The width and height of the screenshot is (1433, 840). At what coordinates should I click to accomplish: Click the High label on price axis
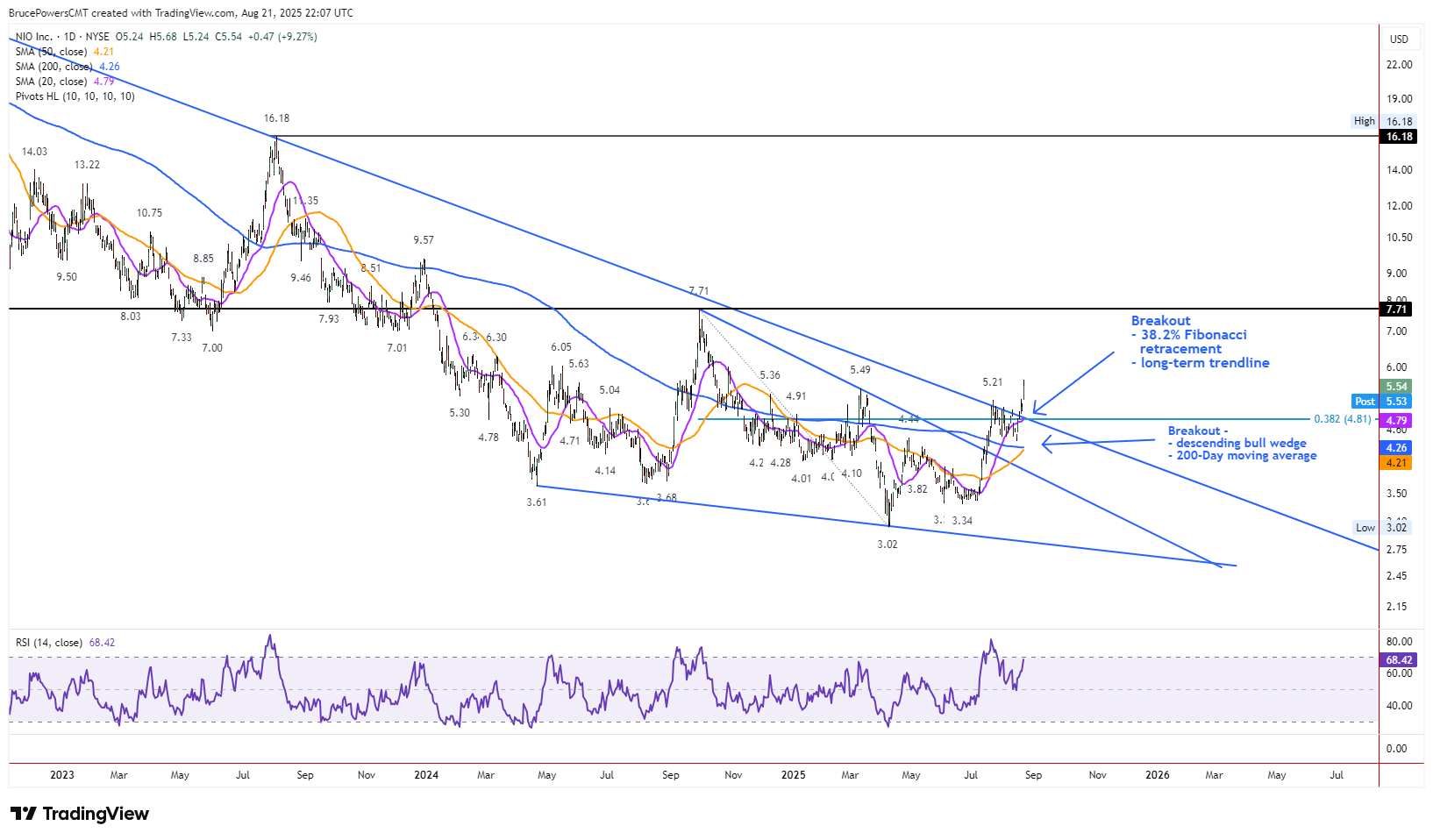click(1364, 122)
